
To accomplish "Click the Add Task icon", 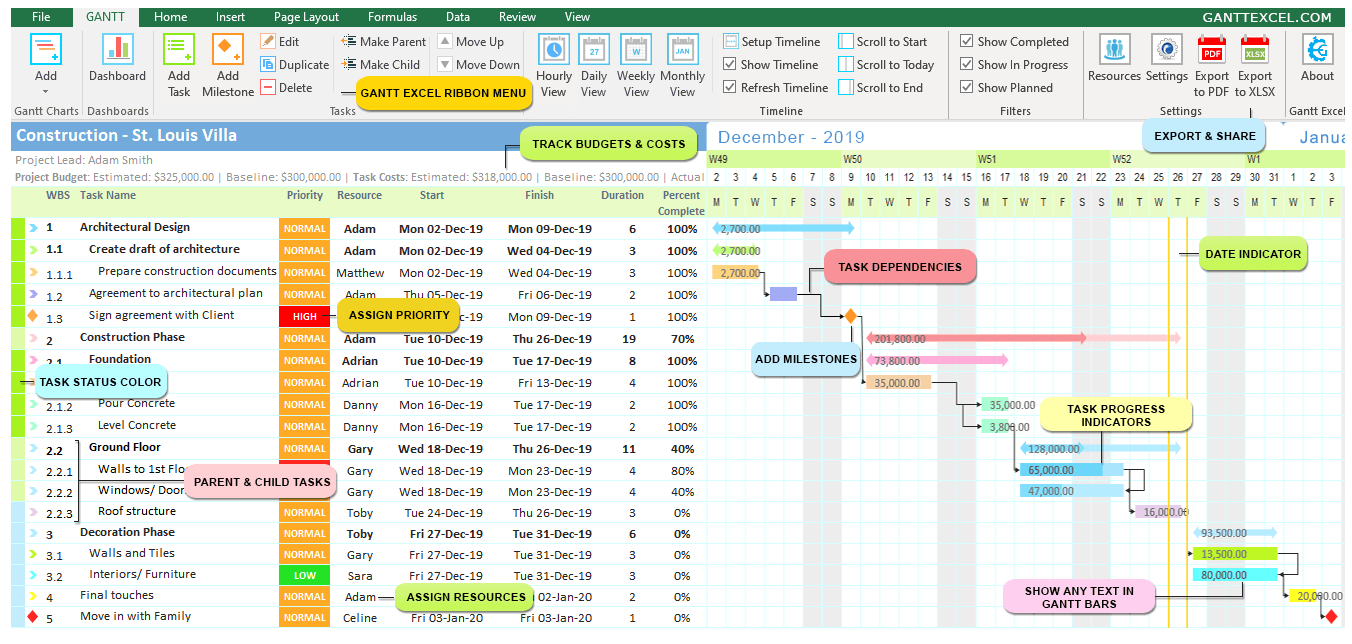I will point(179,50).
